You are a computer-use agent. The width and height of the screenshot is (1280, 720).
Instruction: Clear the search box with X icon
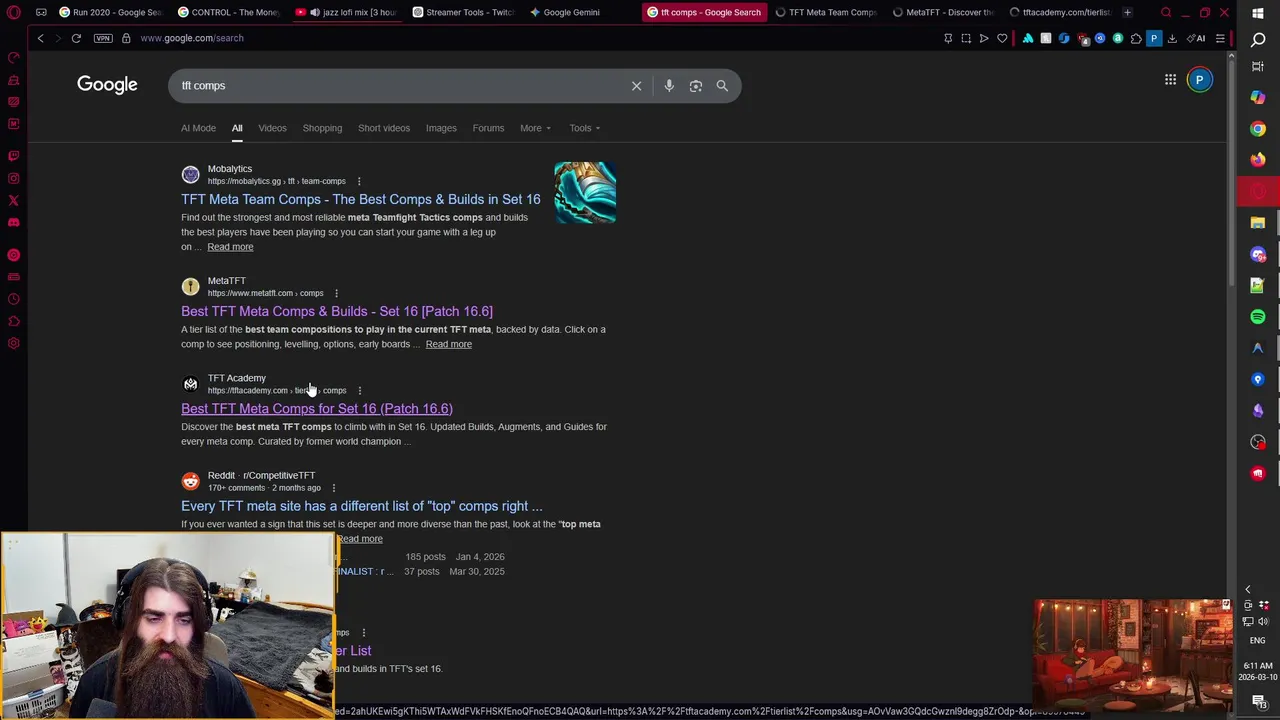636,86
